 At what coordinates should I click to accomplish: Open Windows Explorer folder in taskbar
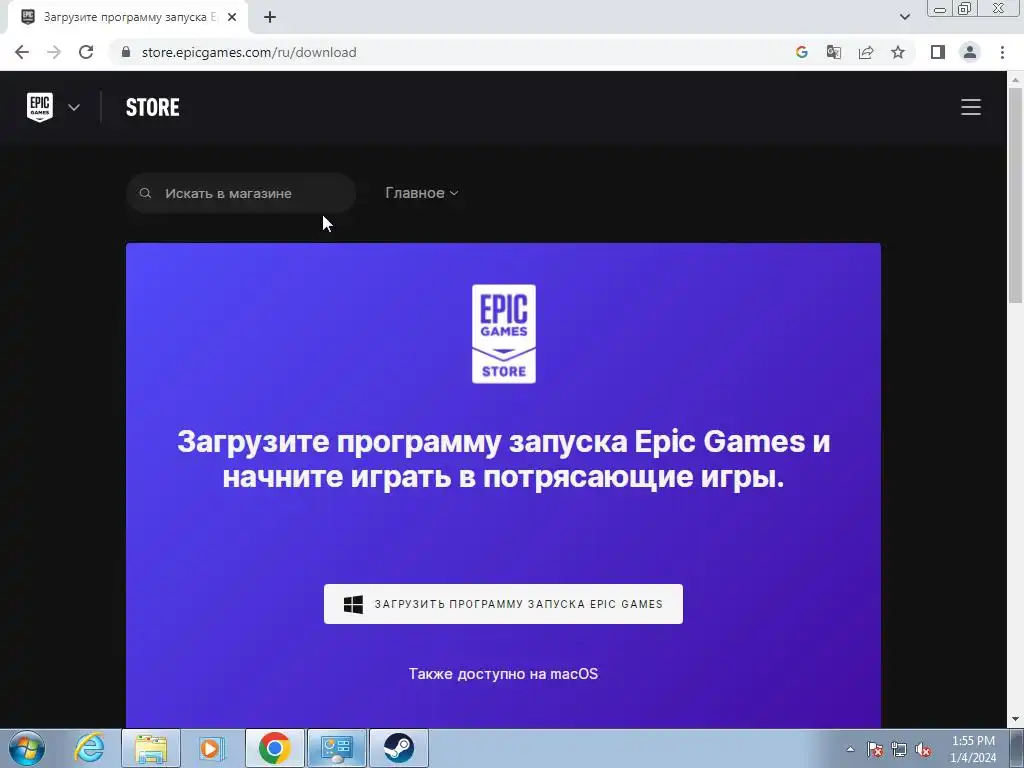(150, 748)
